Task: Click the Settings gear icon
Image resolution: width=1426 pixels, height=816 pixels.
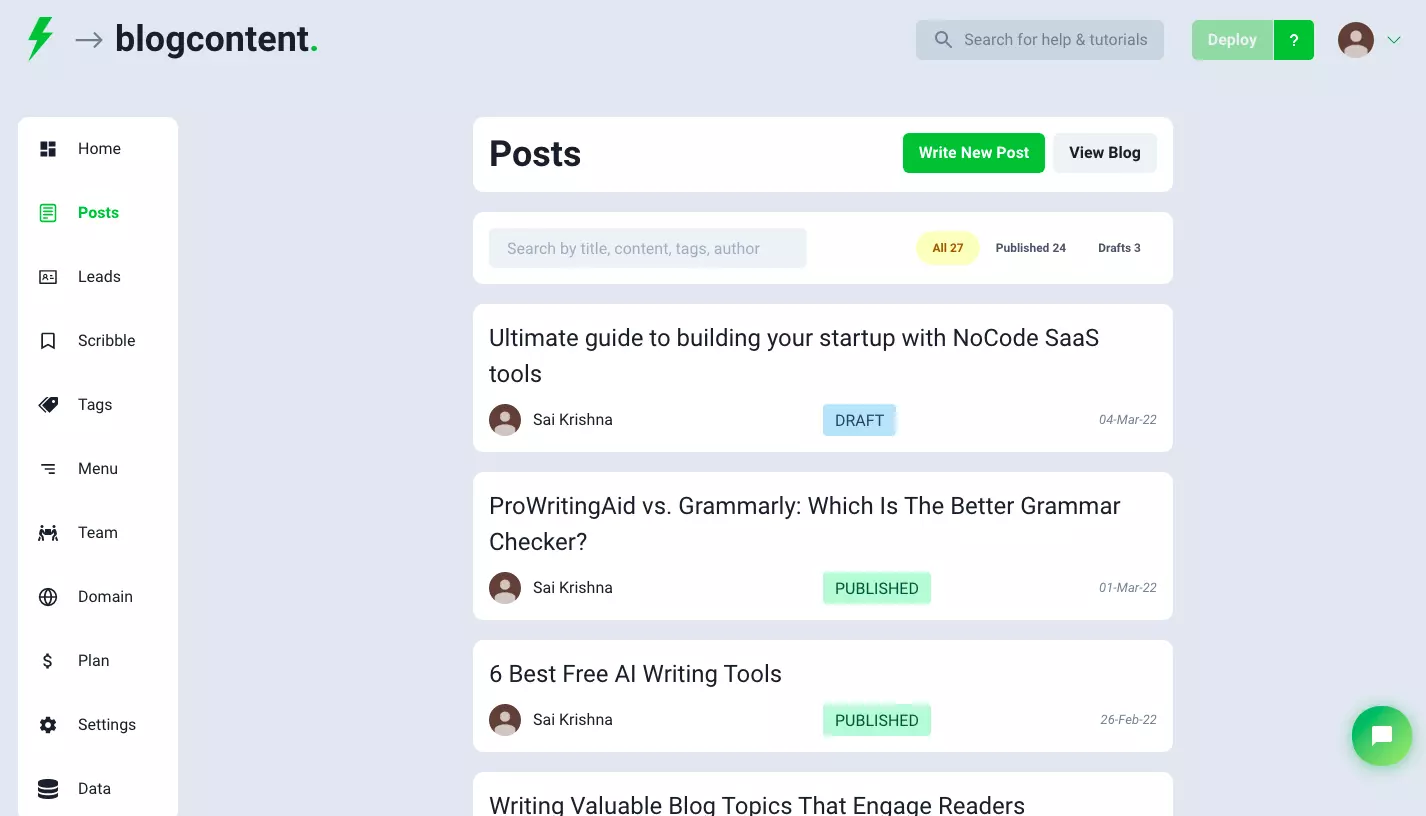Action: point(47,724)
